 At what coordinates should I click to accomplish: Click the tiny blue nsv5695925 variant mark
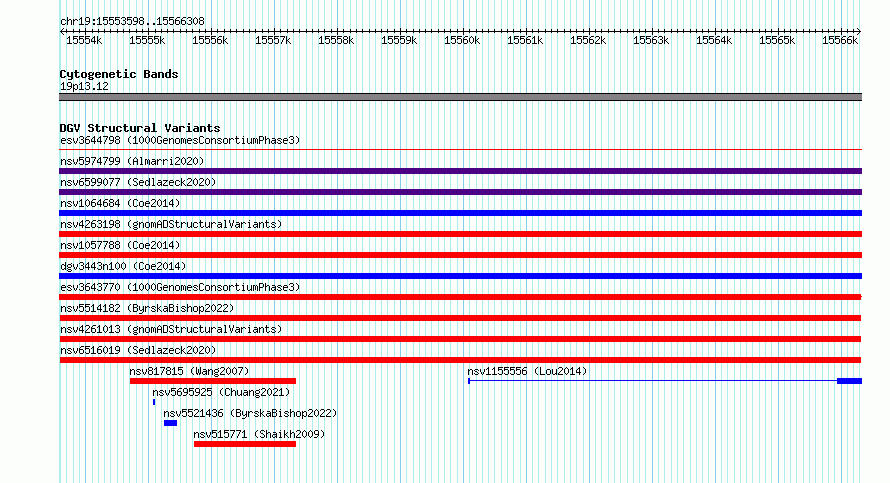154,402
